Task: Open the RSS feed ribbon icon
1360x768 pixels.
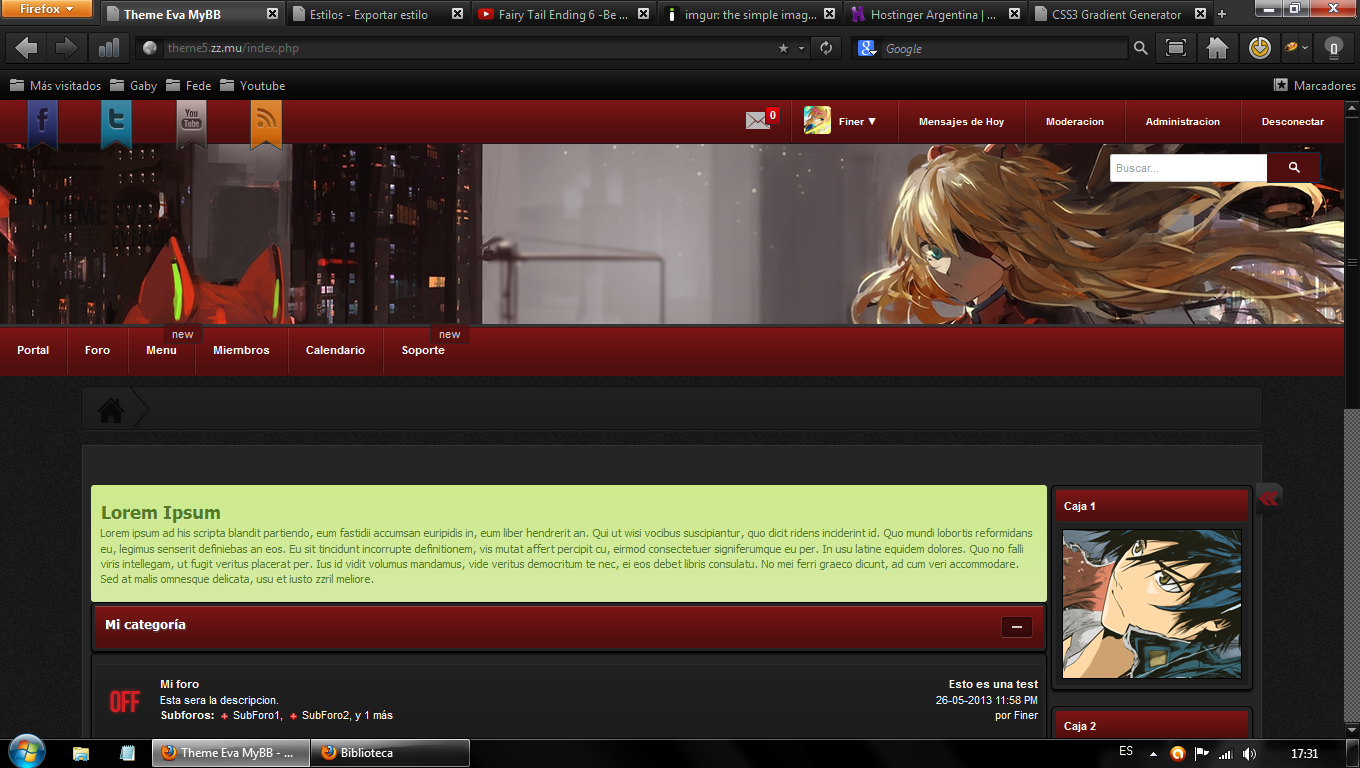Action: (266, 124)
